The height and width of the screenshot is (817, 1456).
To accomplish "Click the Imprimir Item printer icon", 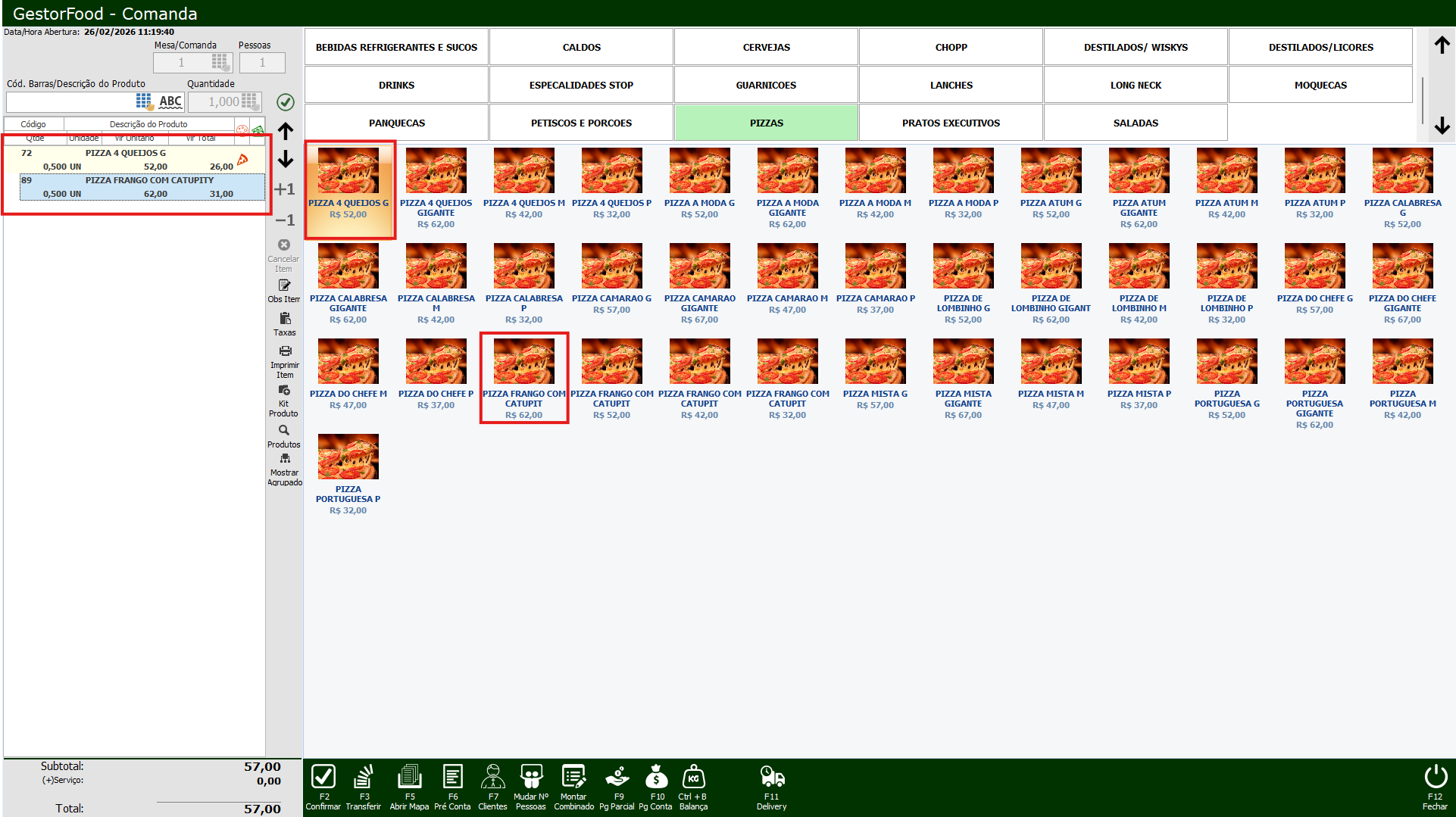I will click(x=285, y=351).
